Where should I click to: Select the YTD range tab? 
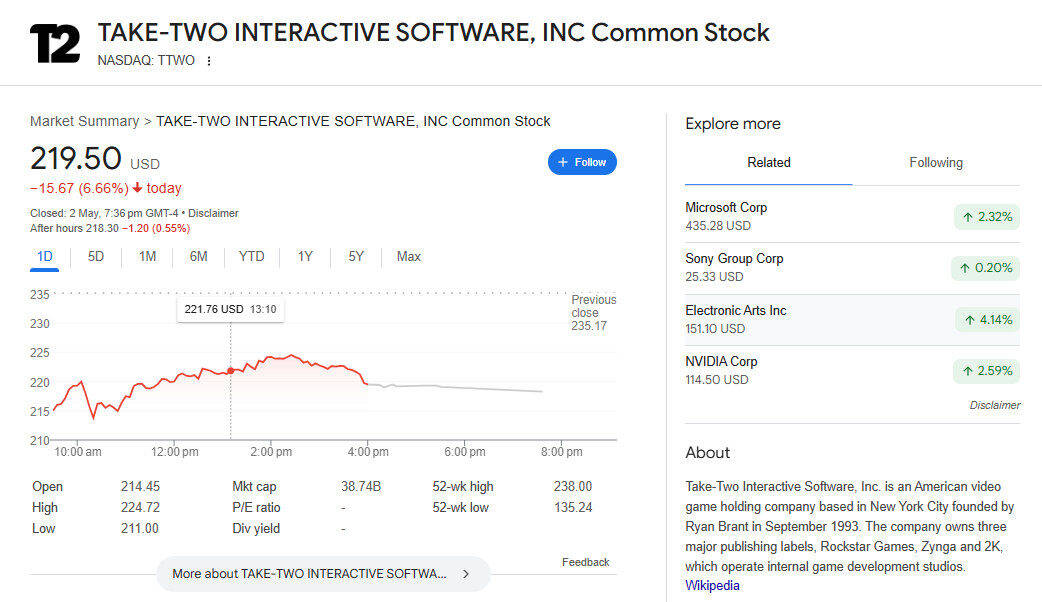tap(252, 257)
